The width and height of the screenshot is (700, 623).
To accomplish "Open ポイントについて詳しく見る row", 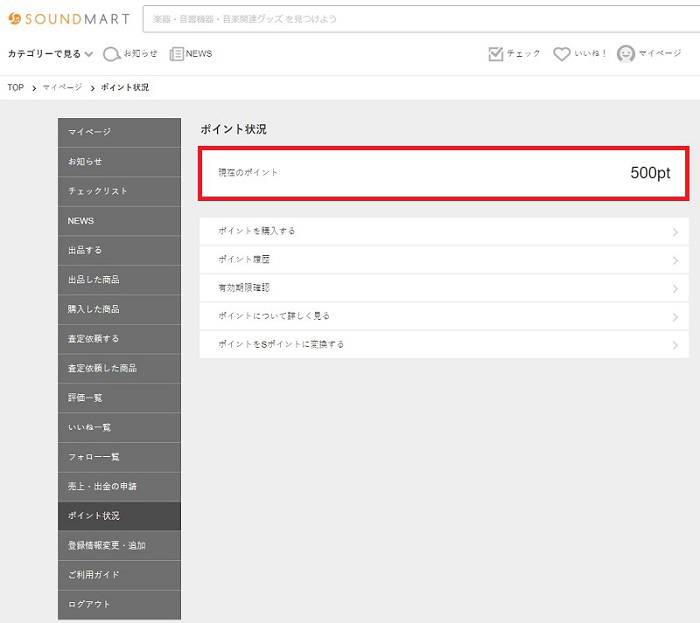I will 444,316.
